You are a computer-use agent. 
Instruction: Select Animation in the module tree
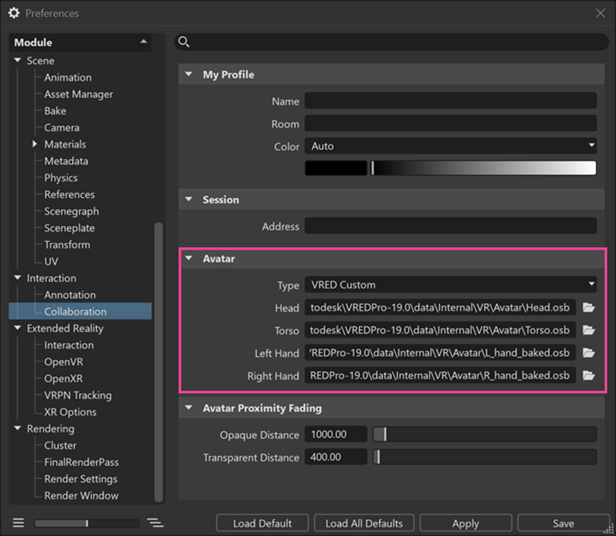tap(68, 77)
